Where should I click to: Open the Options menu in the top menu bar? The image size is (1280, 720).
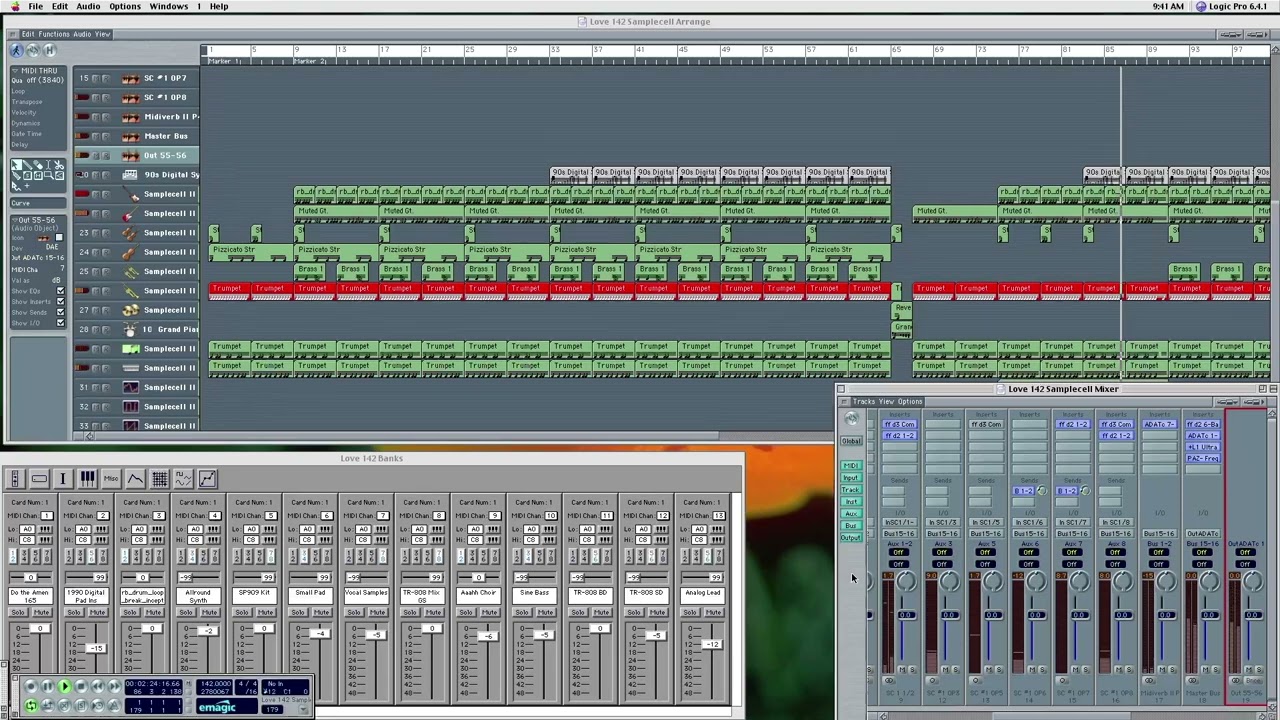point(125,6)
